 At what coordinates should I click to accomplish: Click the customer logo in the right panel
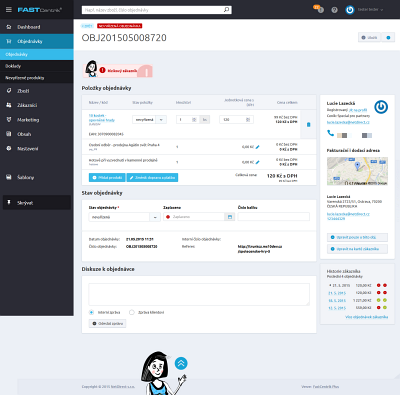[381, 107]
